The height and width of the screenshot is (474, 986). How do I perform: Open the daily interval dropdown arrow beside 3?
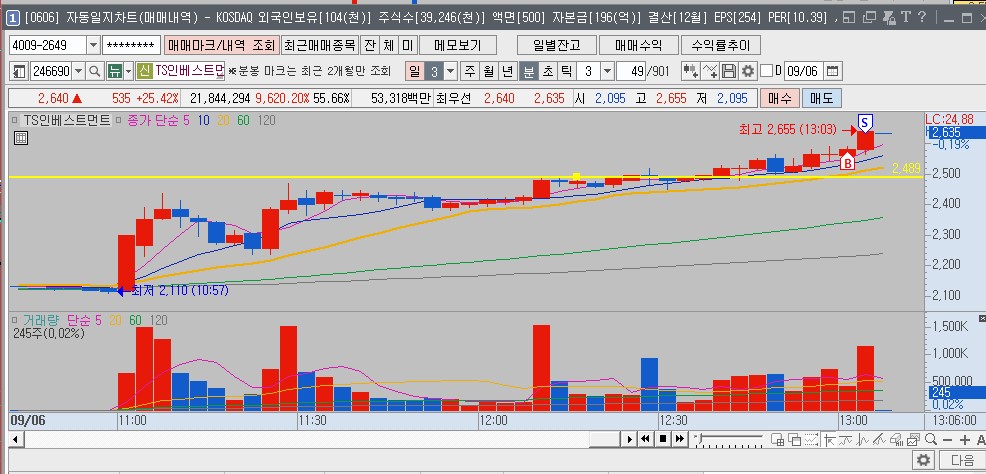tap(450, 71)
